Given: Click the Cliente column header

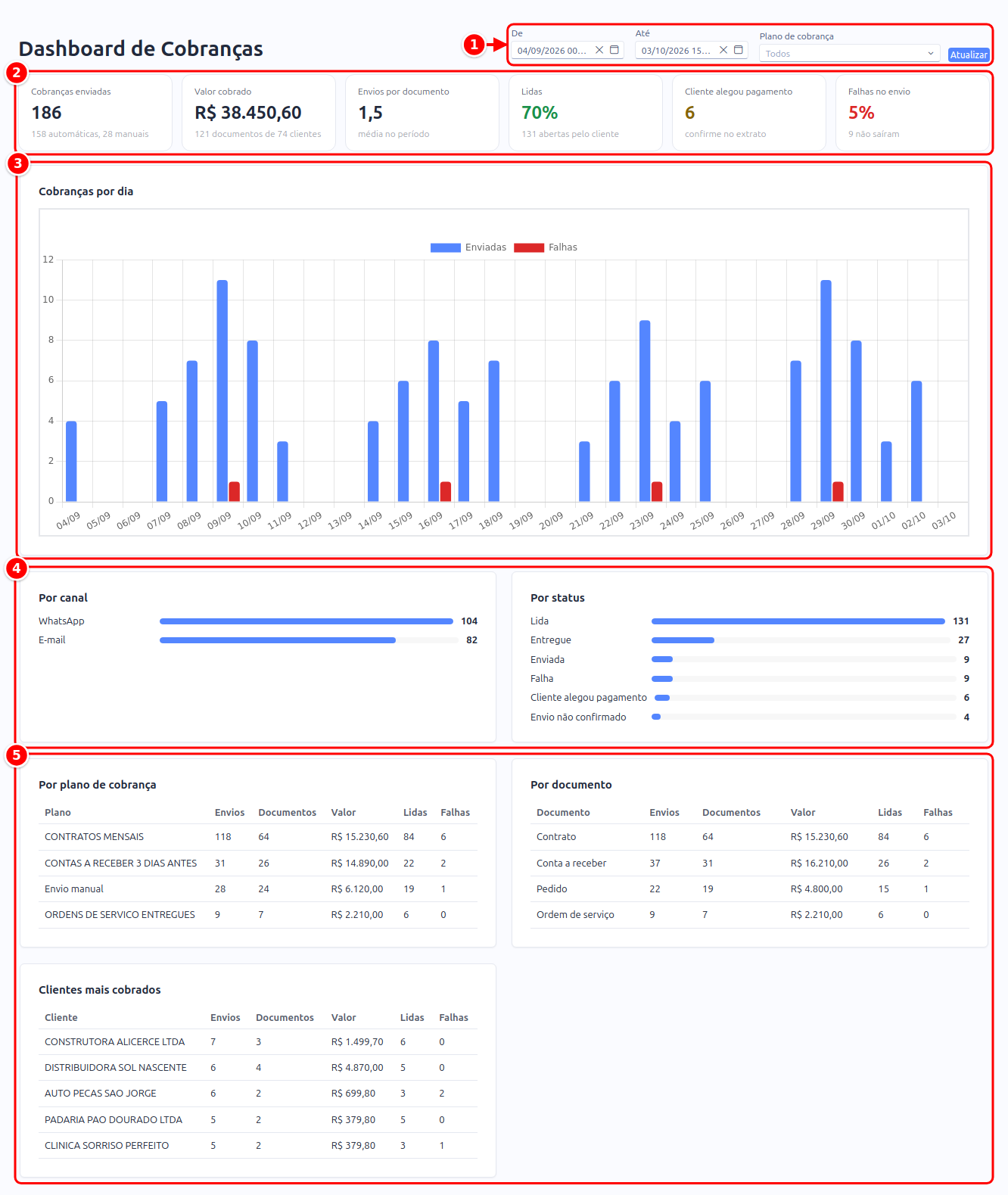Looking at the screenshot, I should (x=61, y=1018).
